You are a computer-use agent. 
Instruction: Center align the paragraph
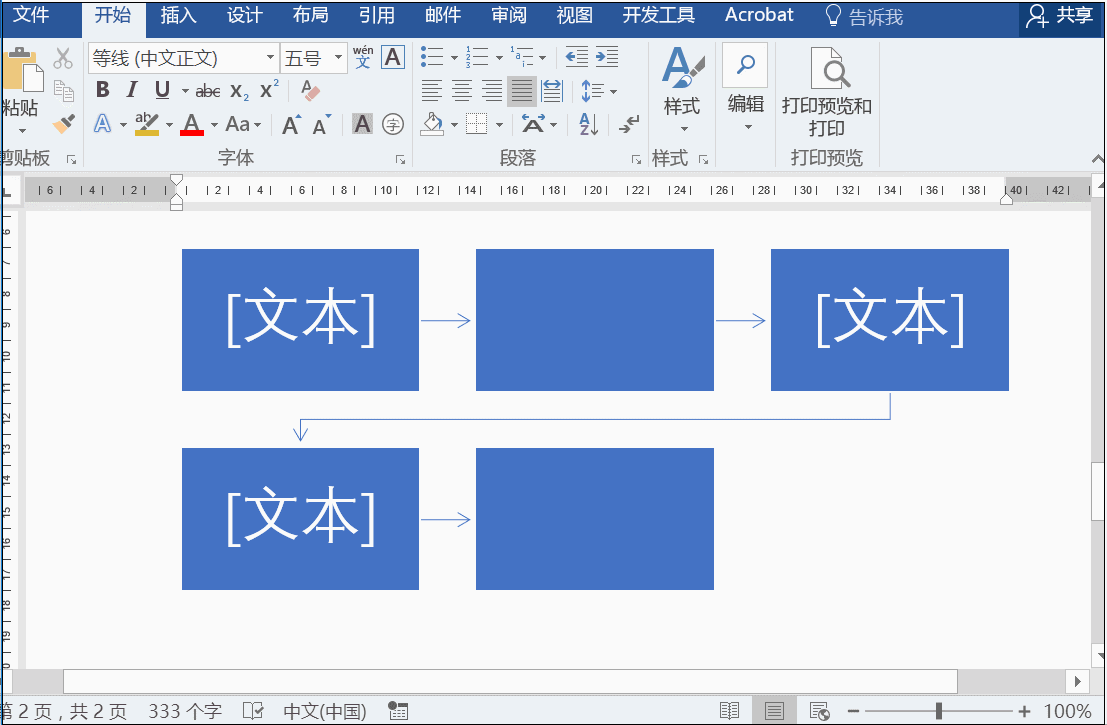[462, 90]
